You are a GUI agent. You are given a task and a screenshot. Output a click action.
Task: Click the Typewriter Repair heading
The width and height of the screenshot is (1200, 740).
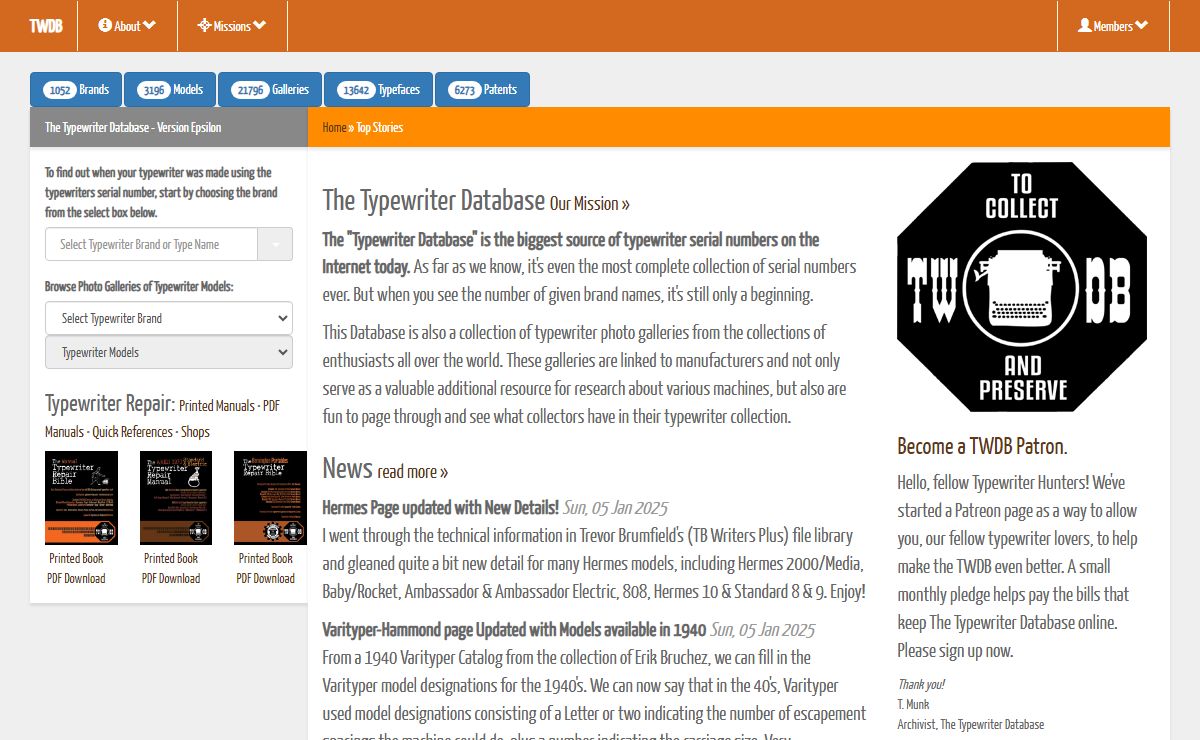click(110, 404)
